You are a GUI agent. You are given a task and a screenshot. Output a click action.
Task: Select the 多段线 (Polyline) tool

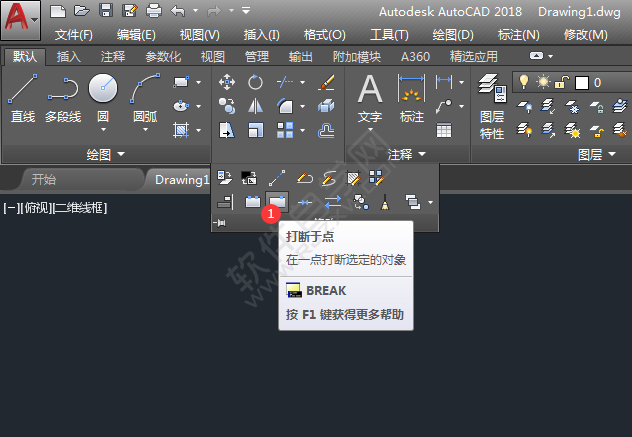click(62, 98)
